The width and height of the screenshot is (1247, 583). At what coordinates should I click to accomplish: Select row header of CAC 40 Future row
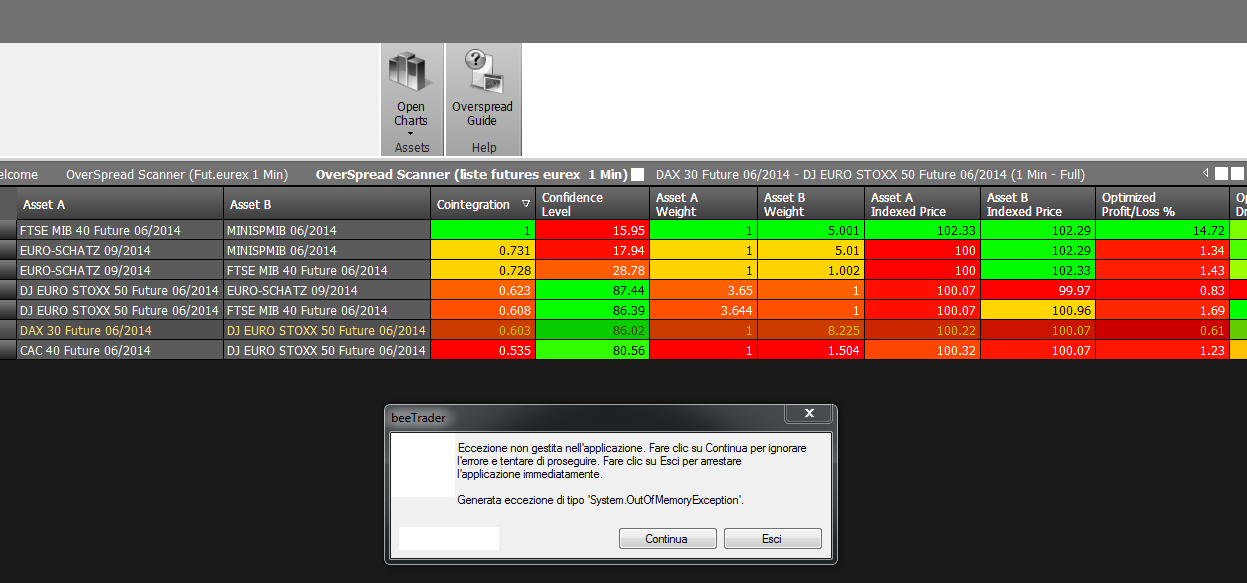8,350
